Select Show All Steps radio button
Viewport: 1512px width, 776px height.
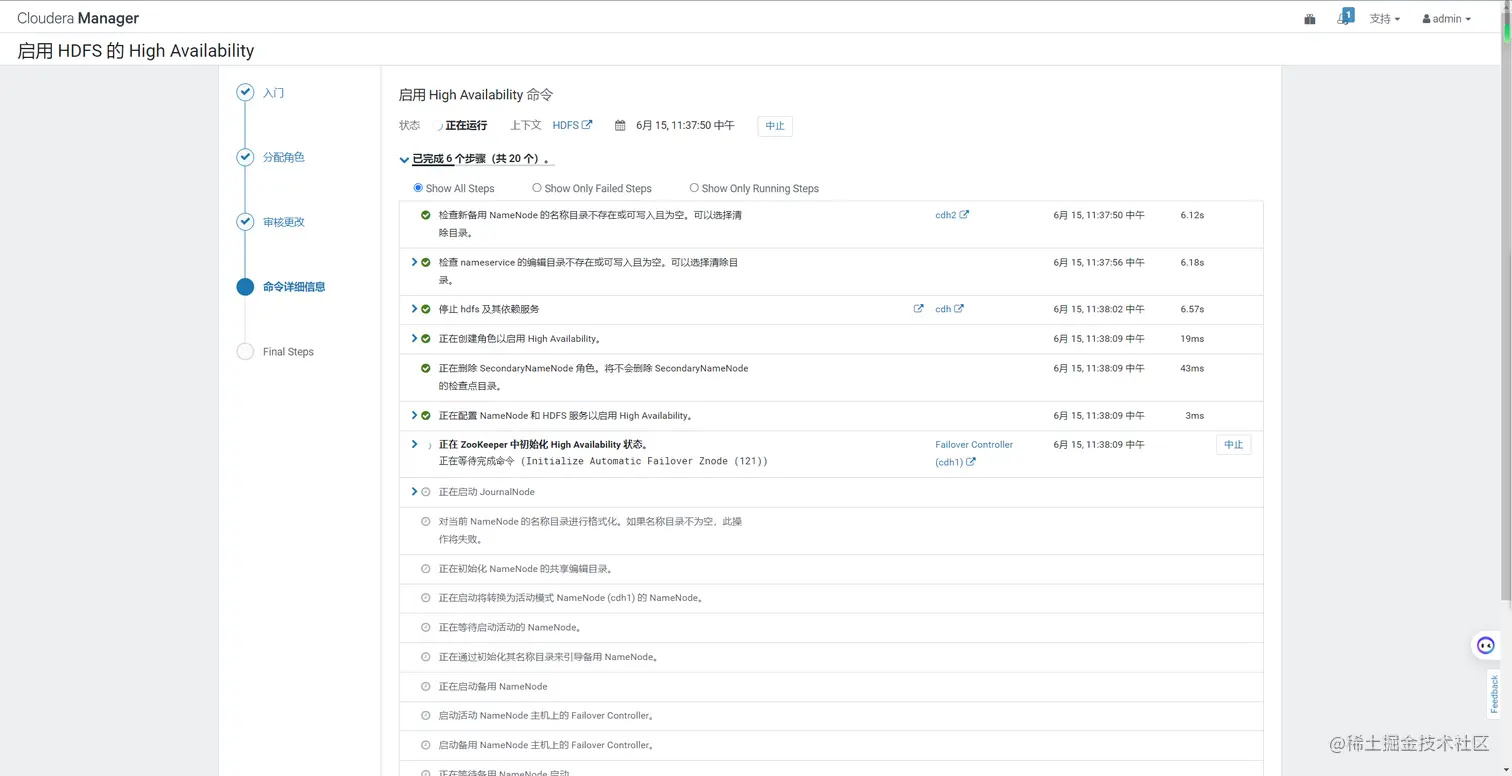(418, 188)
